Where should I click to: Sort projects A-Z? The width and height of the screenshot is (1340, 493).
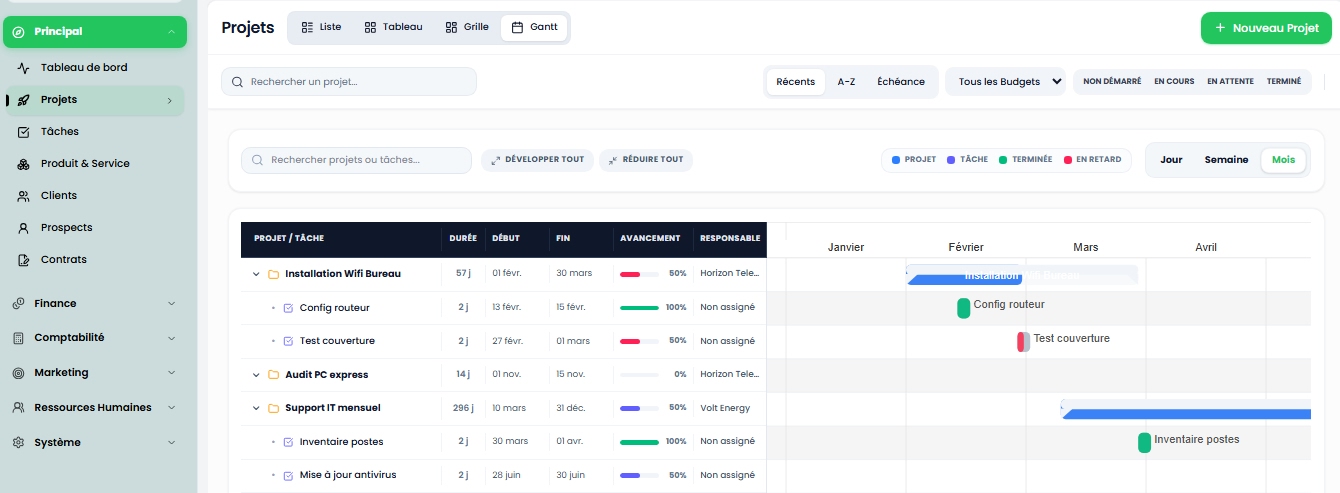click(846, 82)
